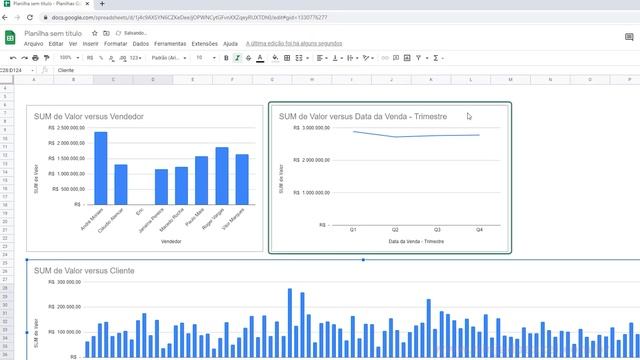The height and width of the screenshot is (360, 640).
Task: Click the Google Sheets home logo
Action: click(10, 38)
